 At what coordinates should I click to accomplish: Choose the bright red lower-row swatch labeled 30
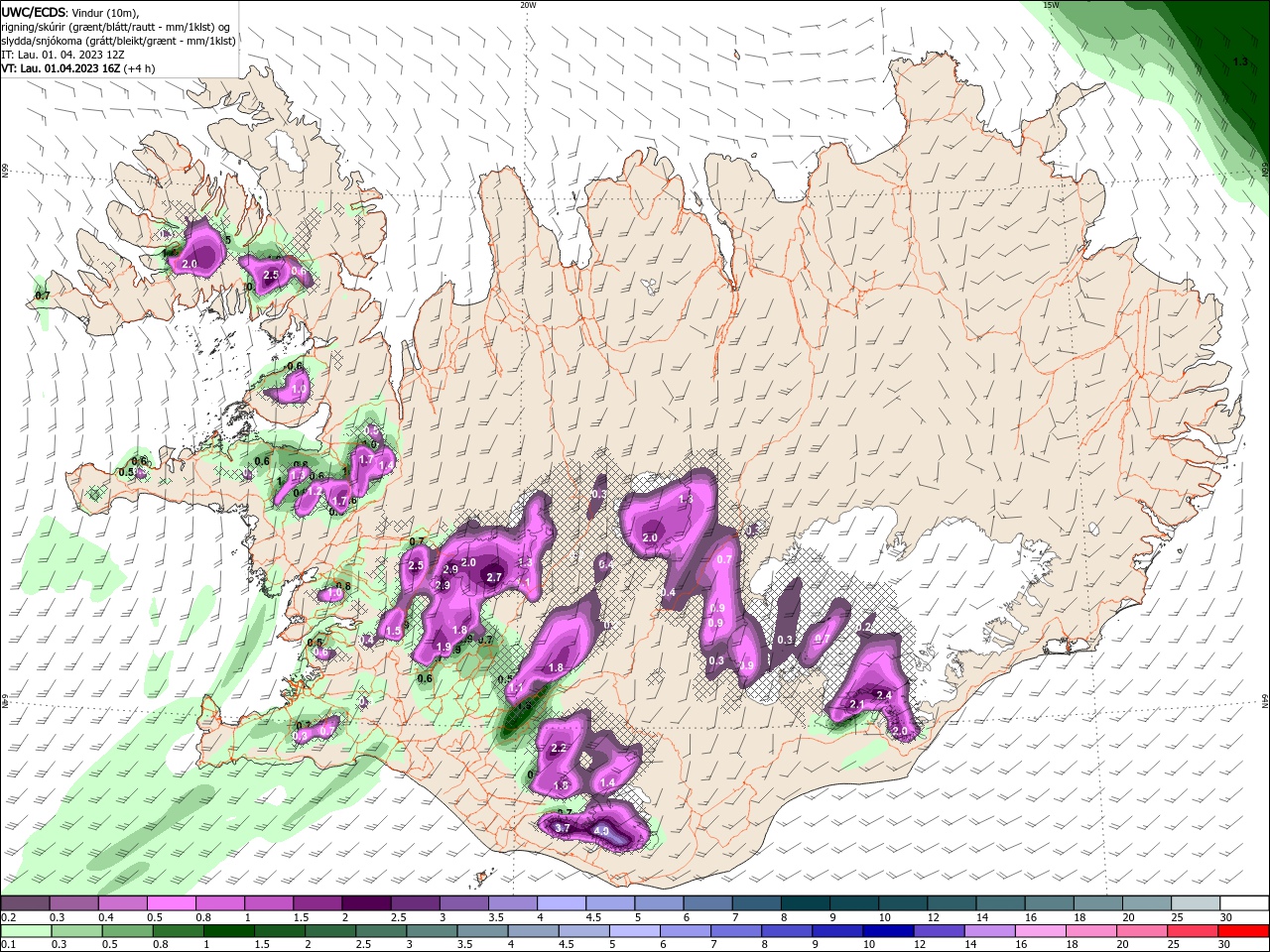pos(1242,931)
